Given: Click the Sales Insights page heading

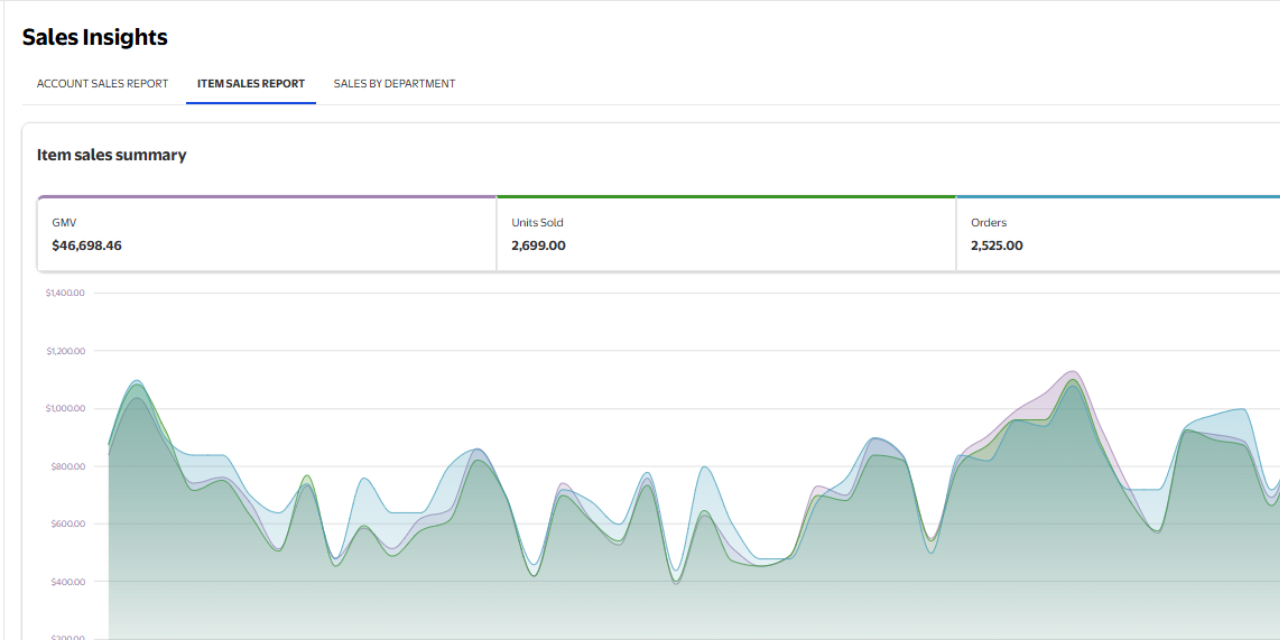Looking at the screenshot, I should point(95,38).
